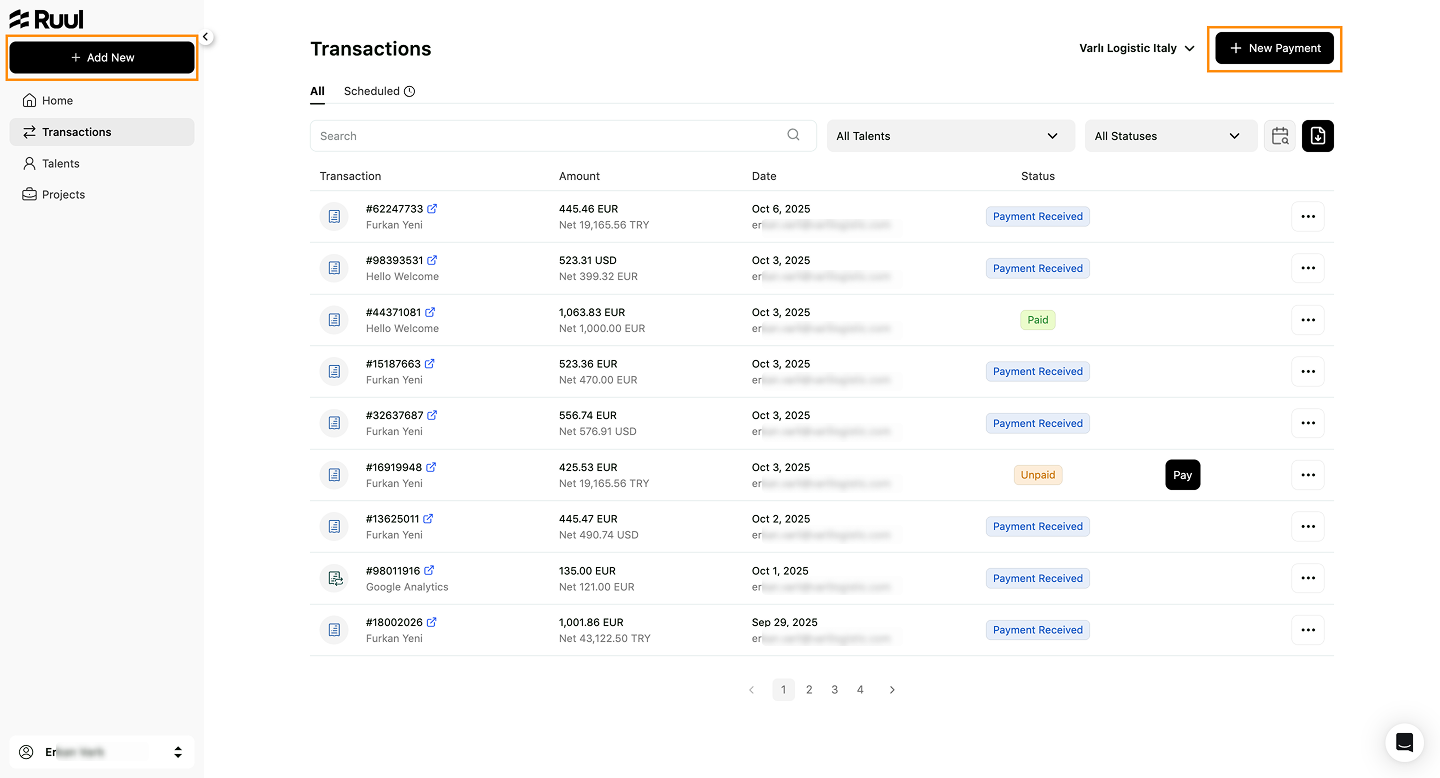Open external link icon beside #62247733
Viewport: 1440px width, 778px height.
click(x=432, y=209)
